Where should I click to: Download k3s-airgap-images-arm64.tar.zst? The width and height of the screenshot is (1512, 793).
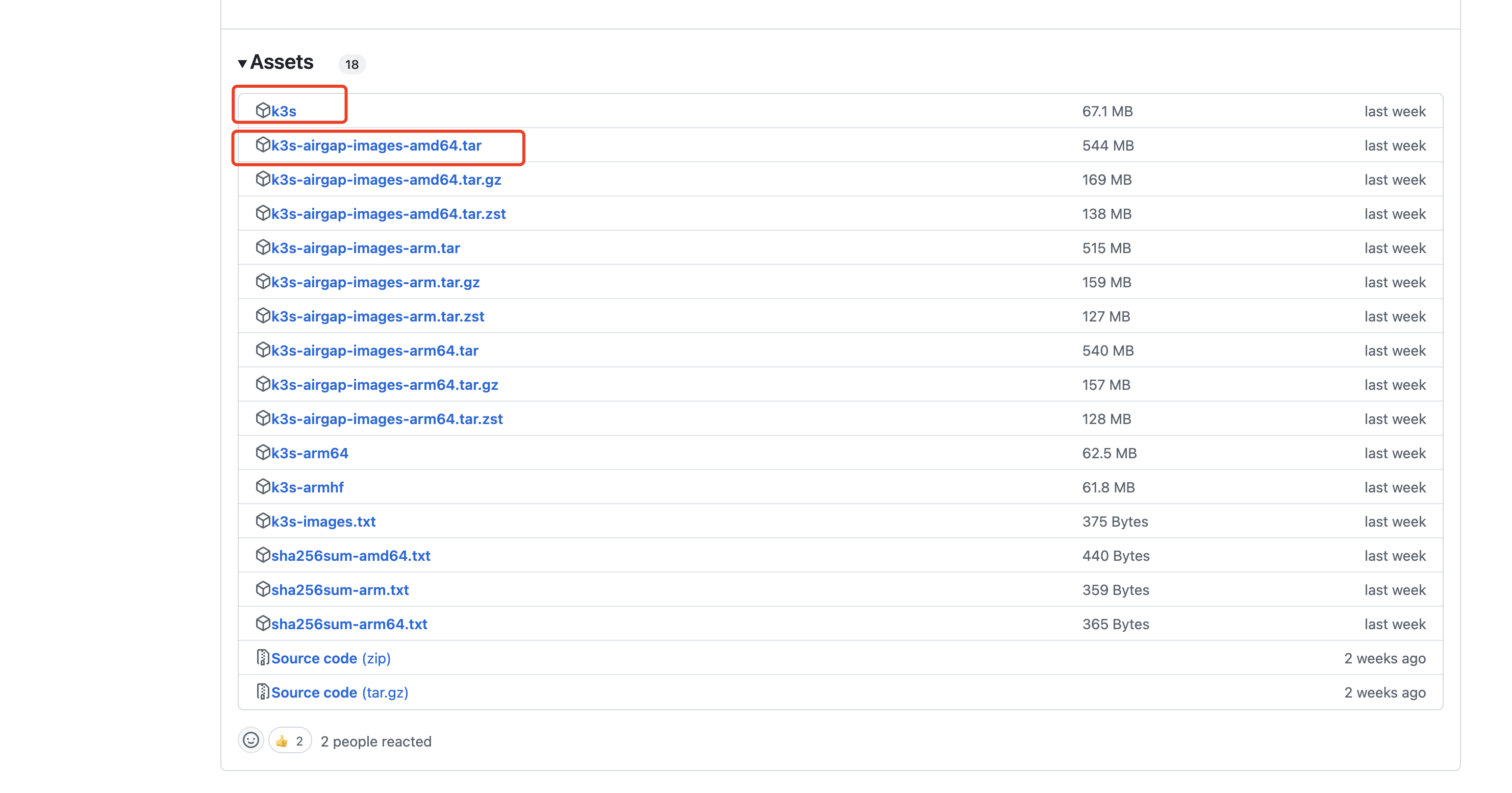(x=387, y=418)
